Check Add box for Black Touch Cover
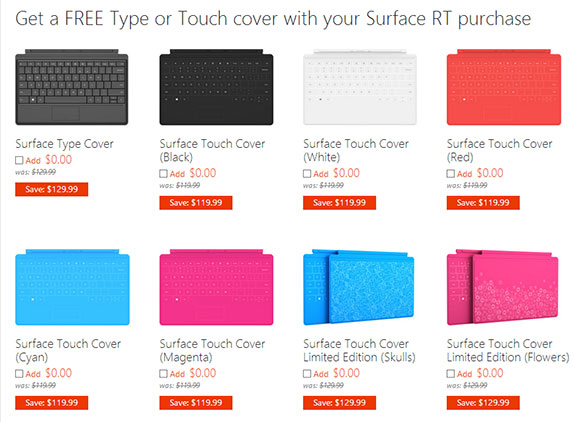Viewport: 574px width, 422px height. pos(163,174)
